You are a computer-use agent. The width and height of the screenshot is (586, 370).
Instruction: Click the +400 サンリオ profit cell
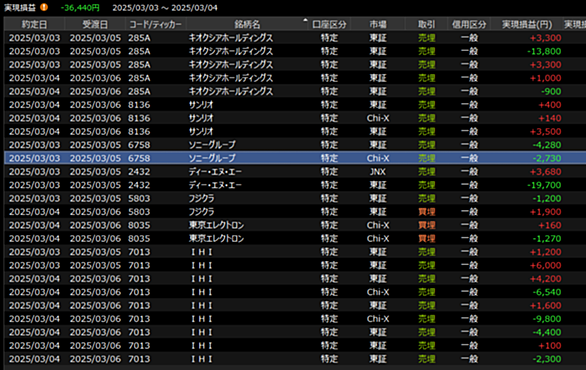550,105
